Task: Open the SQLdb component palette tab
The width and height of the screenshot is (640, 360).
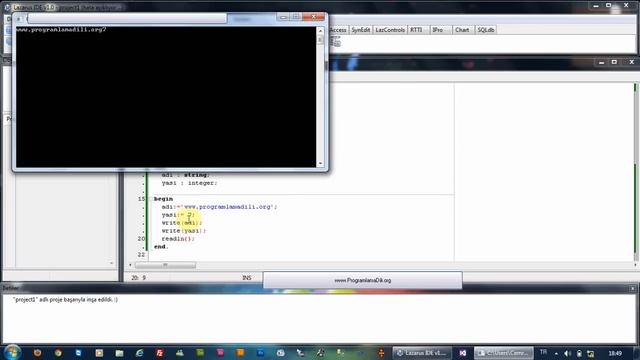Action: (x=486, y=30)
